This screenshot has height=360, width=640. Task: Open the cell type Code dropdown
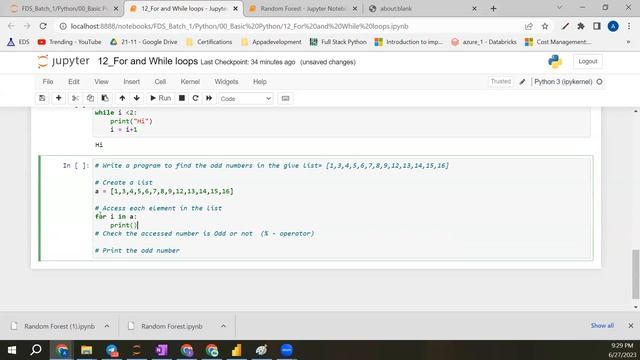pyautogui.click(x=246, y=98)
